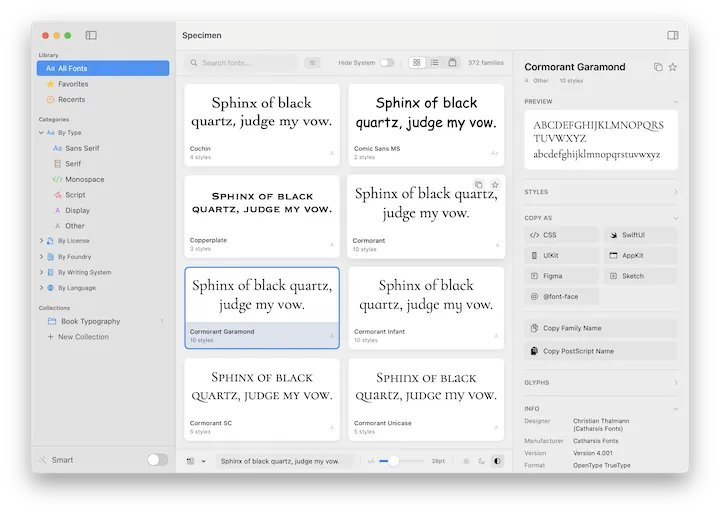Image resolution: width=720 pixels, height=514 pixels.
Task: Select the Cormorant Infant card
Action: (x=426, y=308)
